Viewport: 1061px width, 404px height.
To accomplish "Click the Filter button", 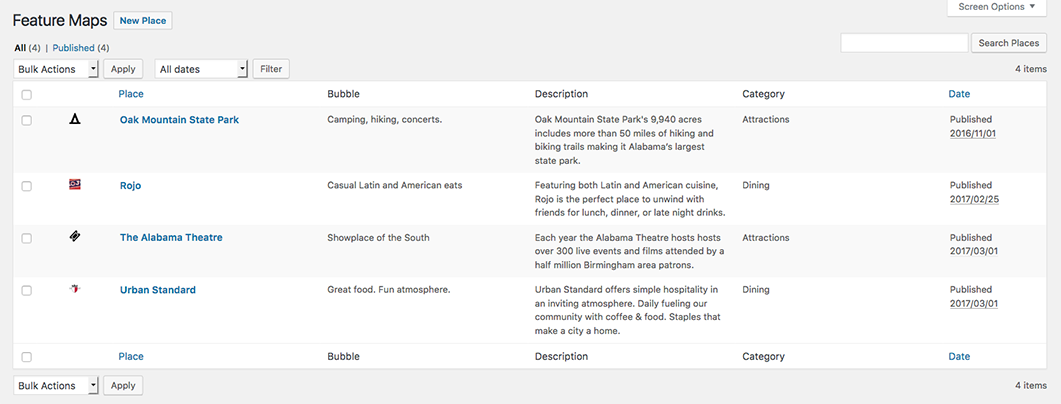I will pyautogui.click(x=271, y=69).
